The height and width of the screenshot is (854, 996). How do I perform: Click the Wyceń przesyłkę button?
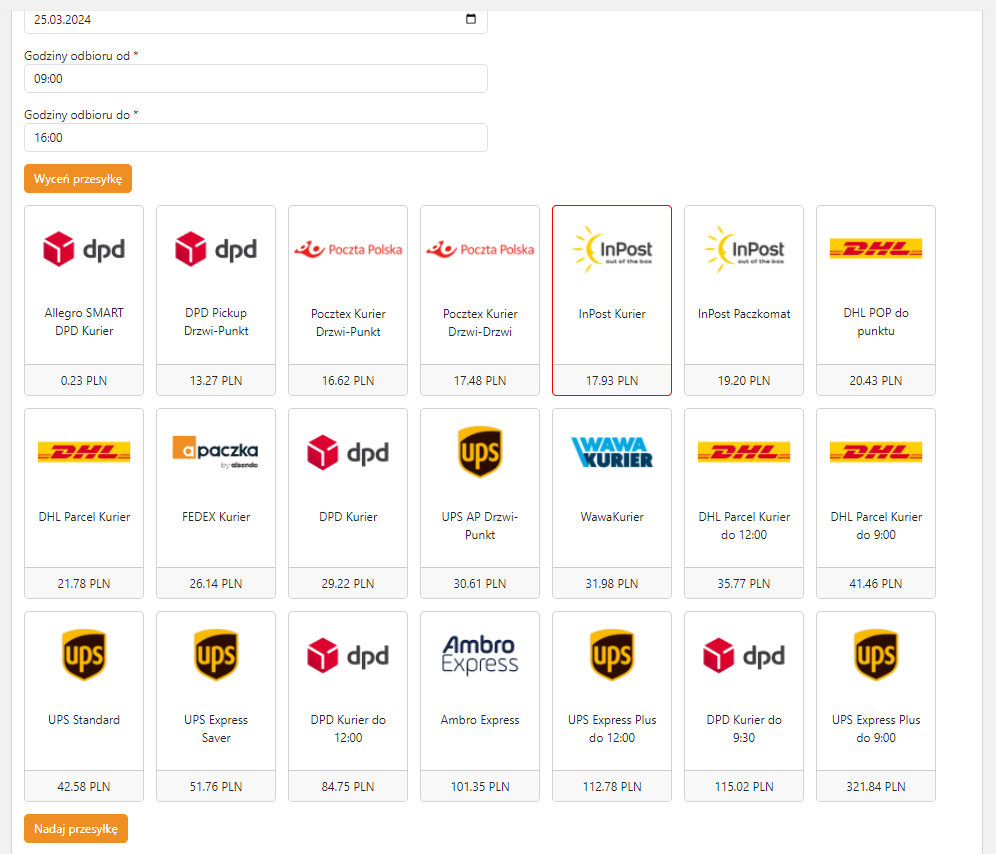(78, 179)
